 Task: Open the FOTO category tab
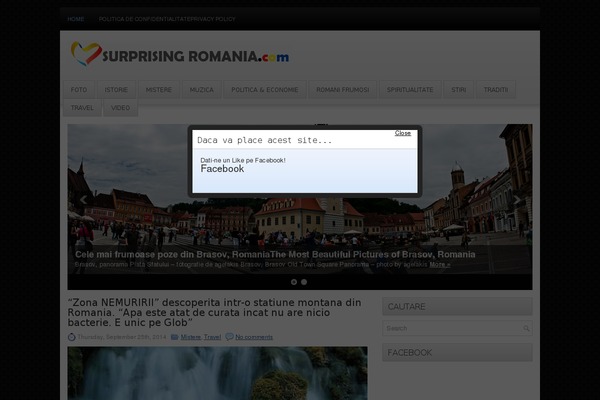pyautogui.click(x=79, y=90)
